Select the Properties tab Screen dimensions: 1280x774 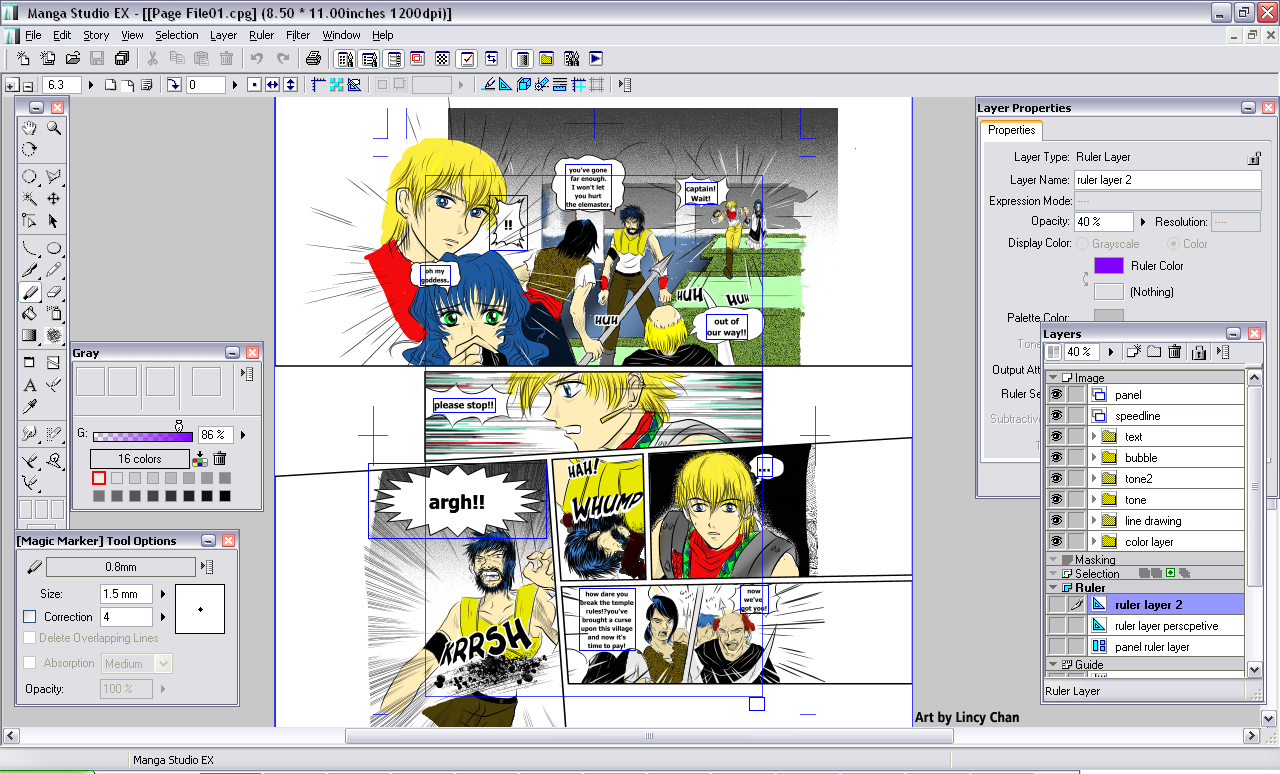pyautogui.click(x=1012, y=130)
